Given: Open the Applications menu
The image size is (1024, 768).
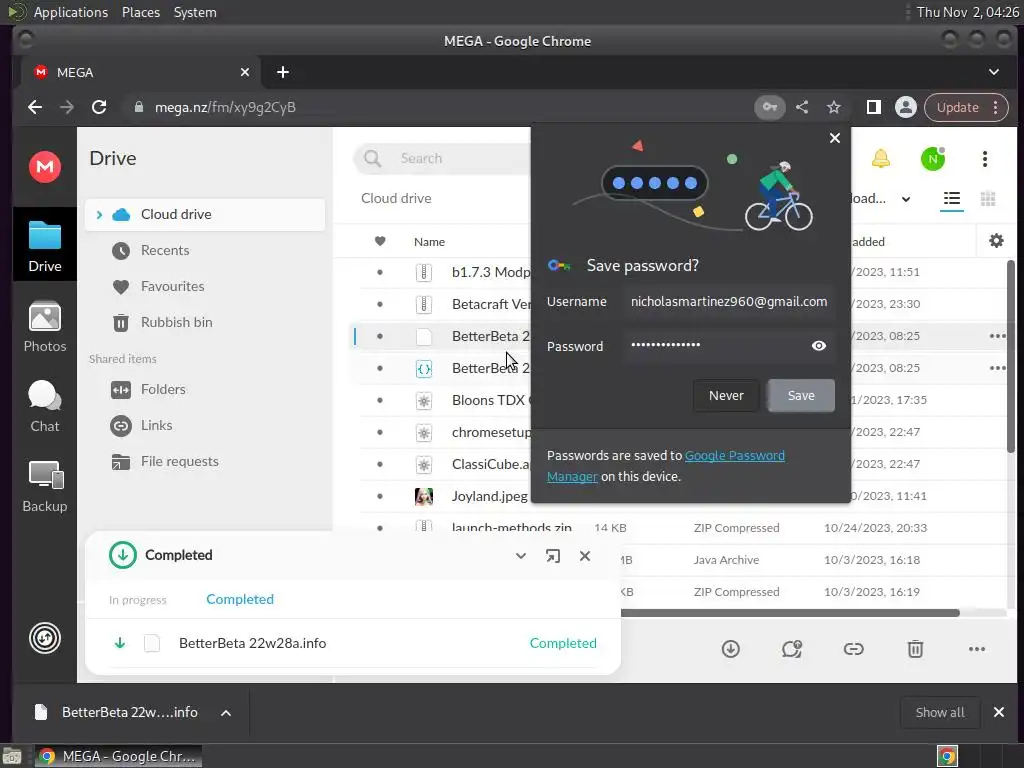Looking at the screenshot, I should 71,12.
